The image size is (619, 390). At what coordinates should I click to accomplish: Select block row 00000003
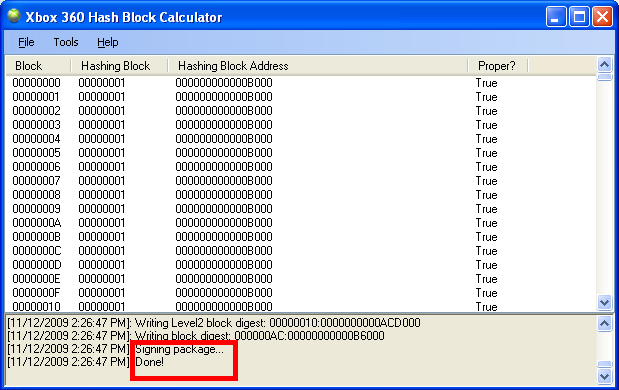[x=301, y=125]
